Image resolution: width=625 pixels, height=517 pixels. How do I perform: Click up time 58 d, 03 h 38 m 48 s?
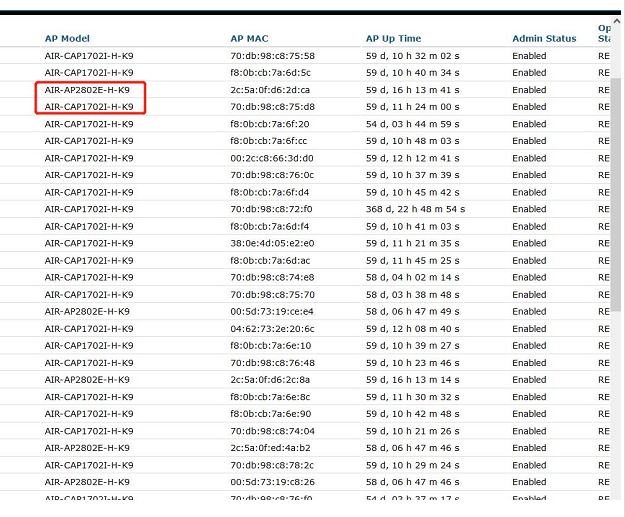point(413,295)
